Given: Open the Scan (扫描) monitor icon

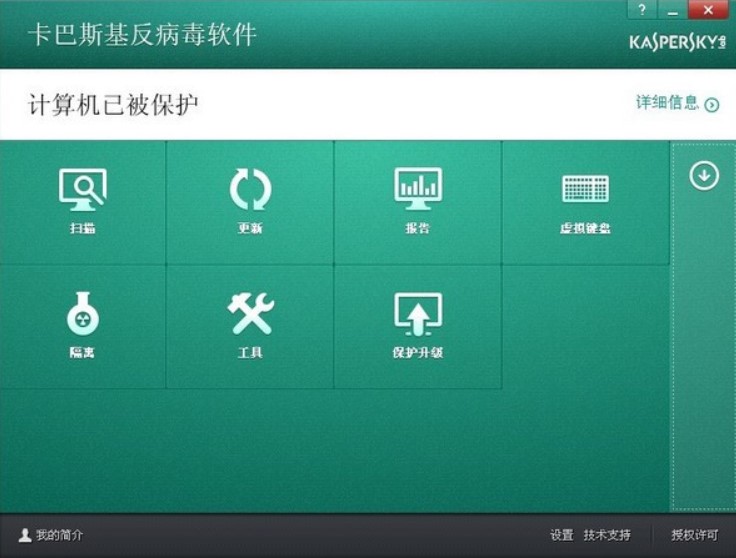Looking at the screenshot, I should click(83, 190).
